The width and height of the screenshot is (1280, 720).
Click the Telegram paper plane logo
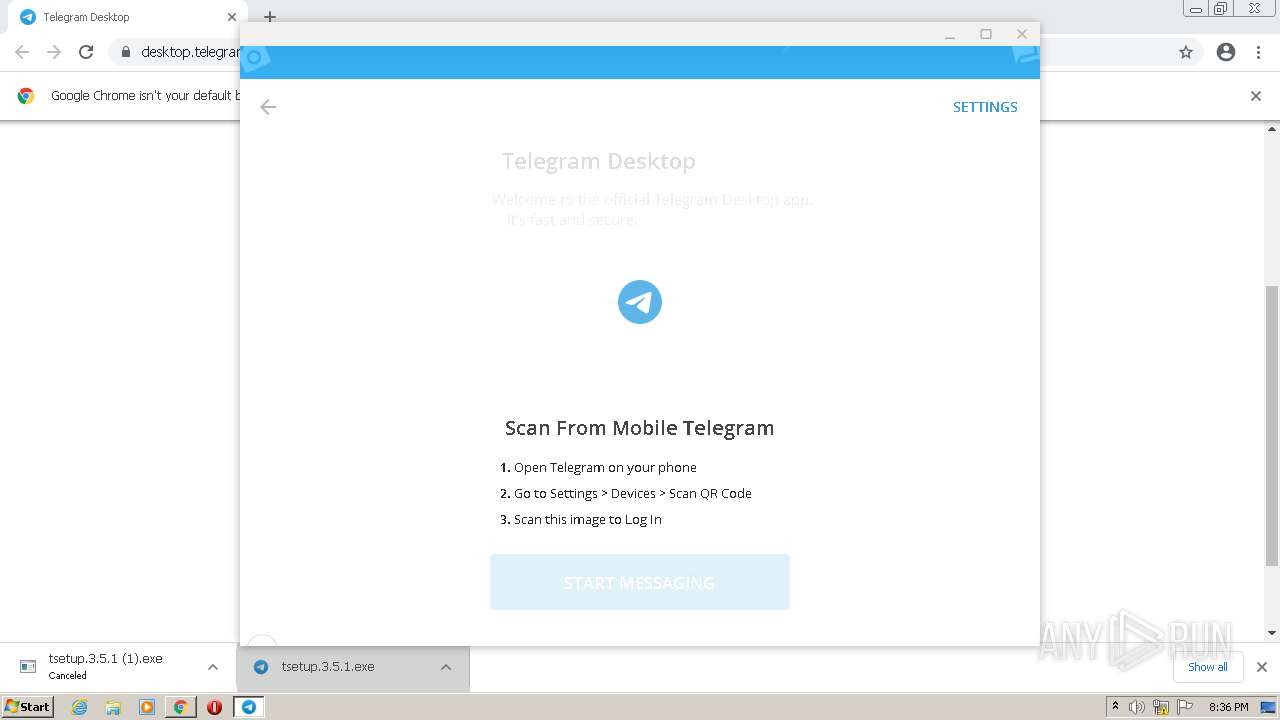coord(640,302)
